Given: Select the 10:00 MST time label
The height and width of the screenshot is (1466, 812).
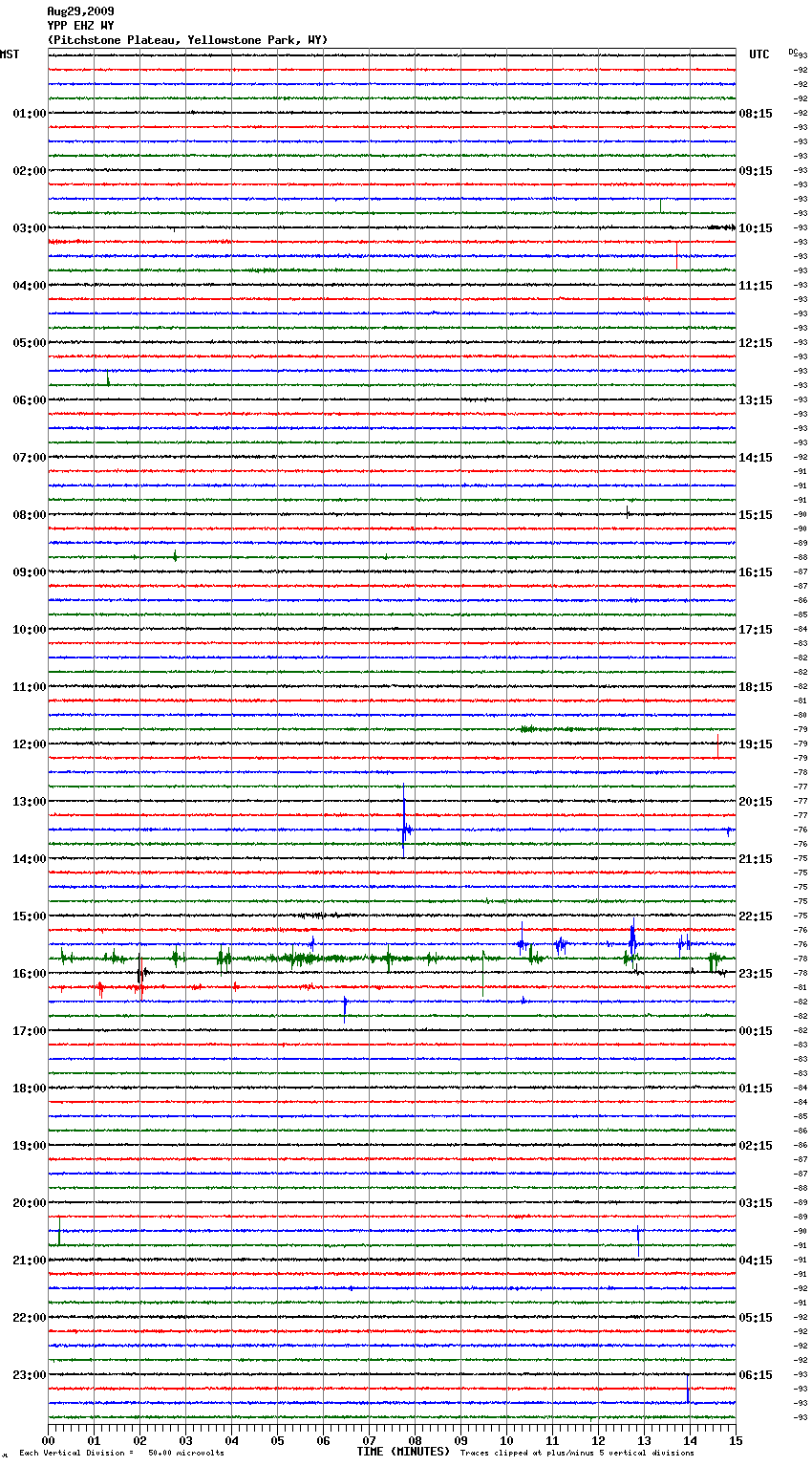Looking at the screenshot, I should pyautogui.click(x=30, y=630).
